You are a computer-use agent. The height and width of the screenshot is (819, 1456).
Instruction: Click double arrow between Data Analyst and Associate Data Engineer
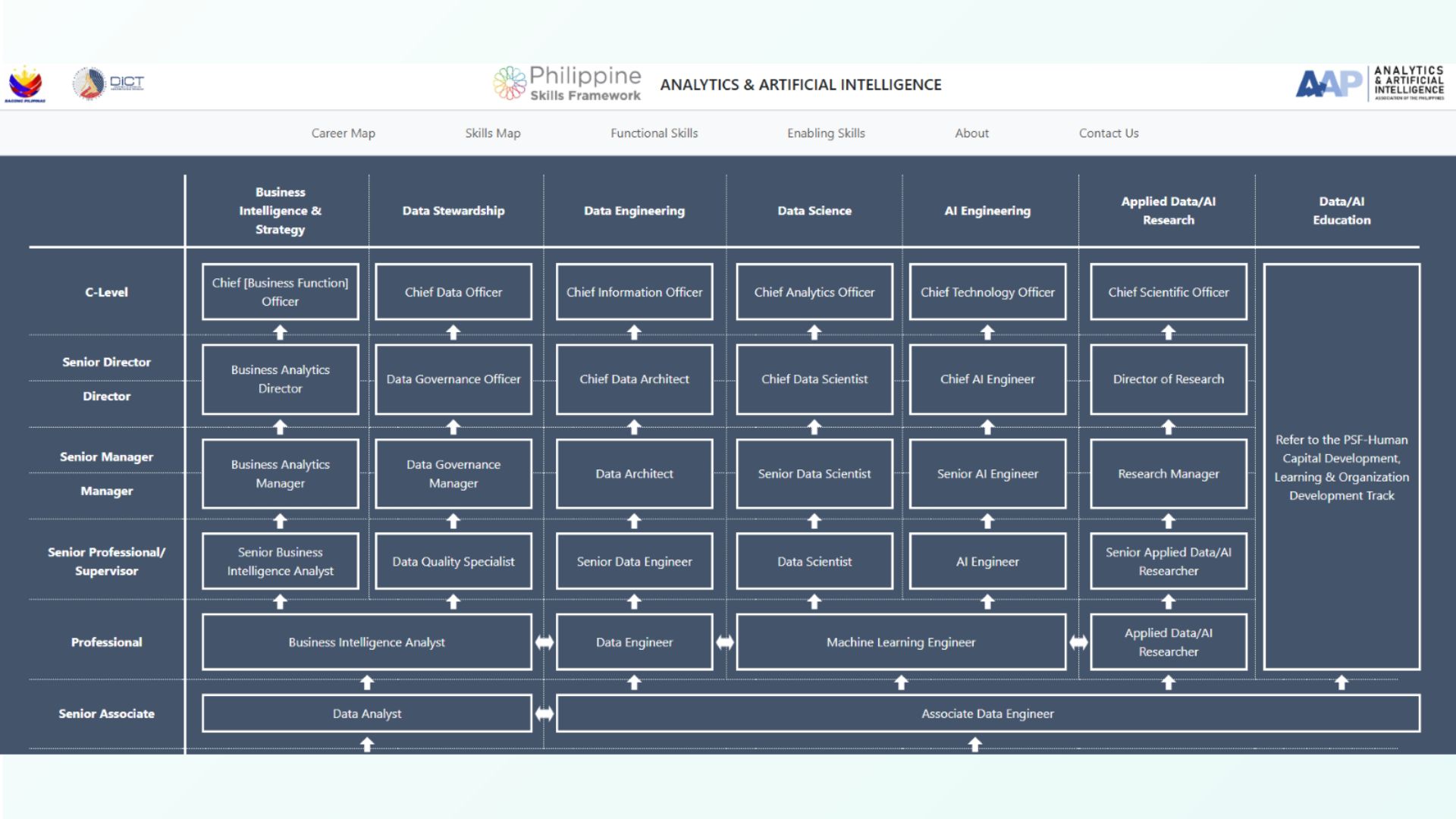click(544, 714)
